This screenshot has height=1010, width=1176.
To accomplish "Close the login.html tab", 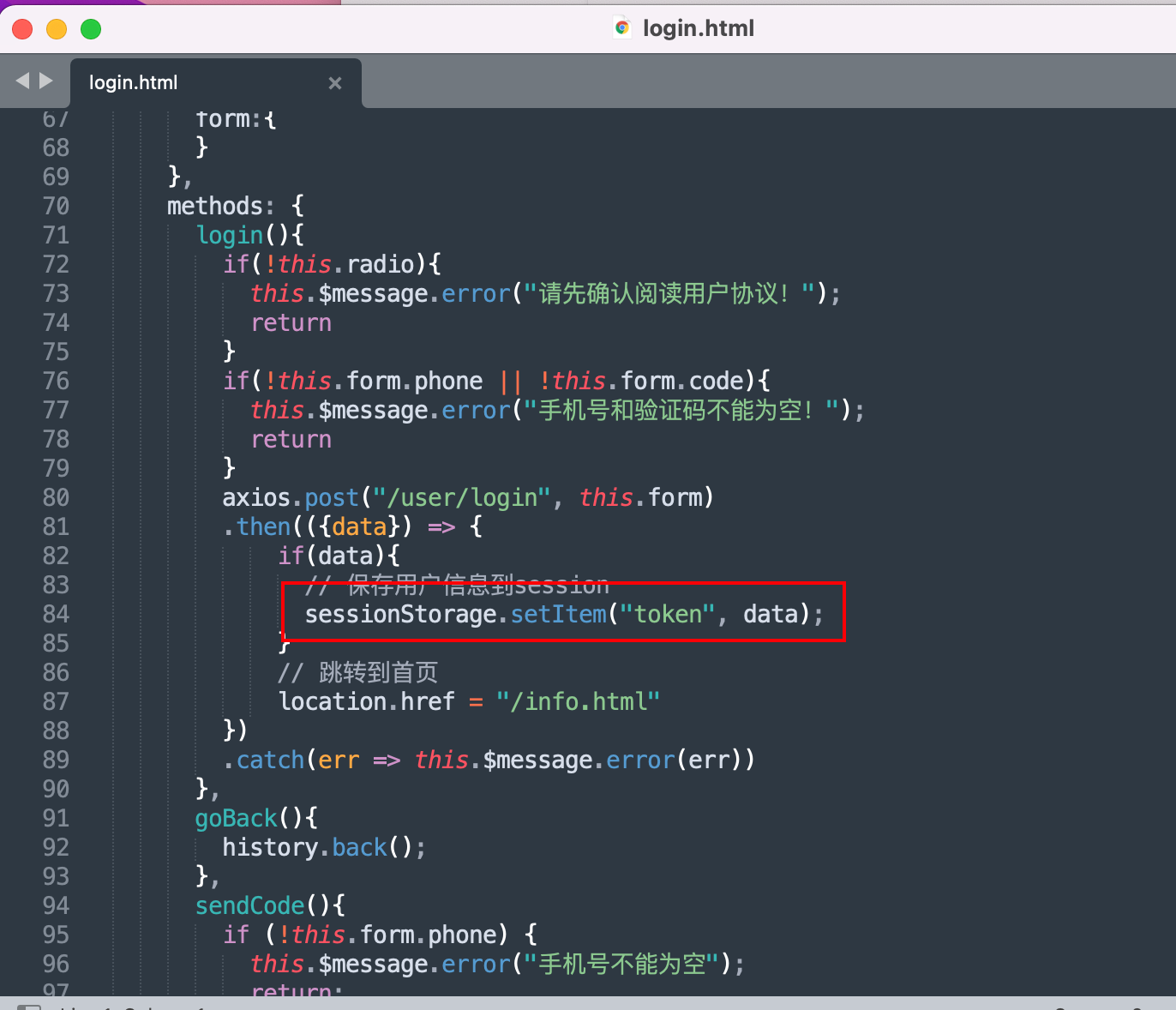I will [335, 83].
